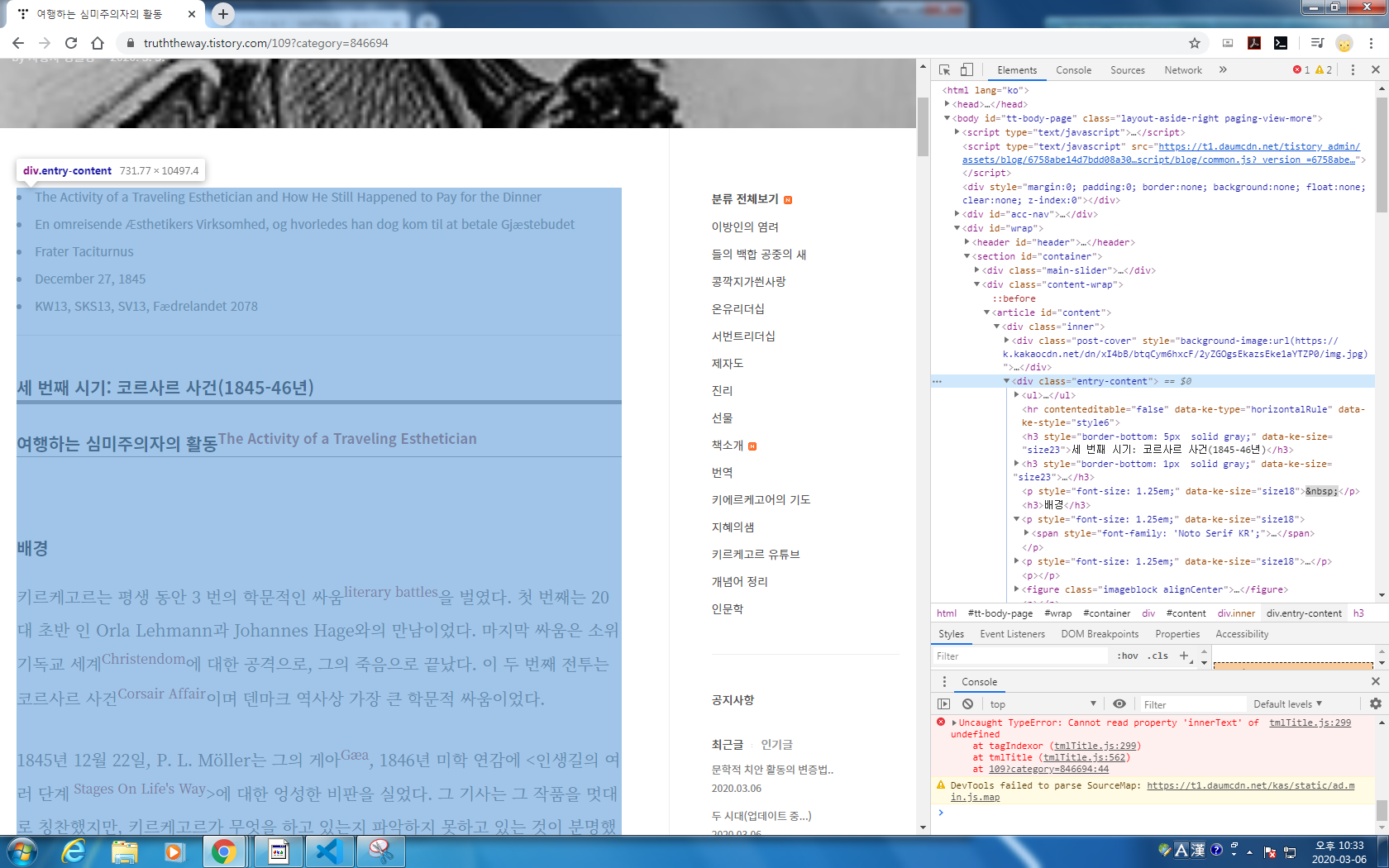Expand the header element node

tap(967, 242)
